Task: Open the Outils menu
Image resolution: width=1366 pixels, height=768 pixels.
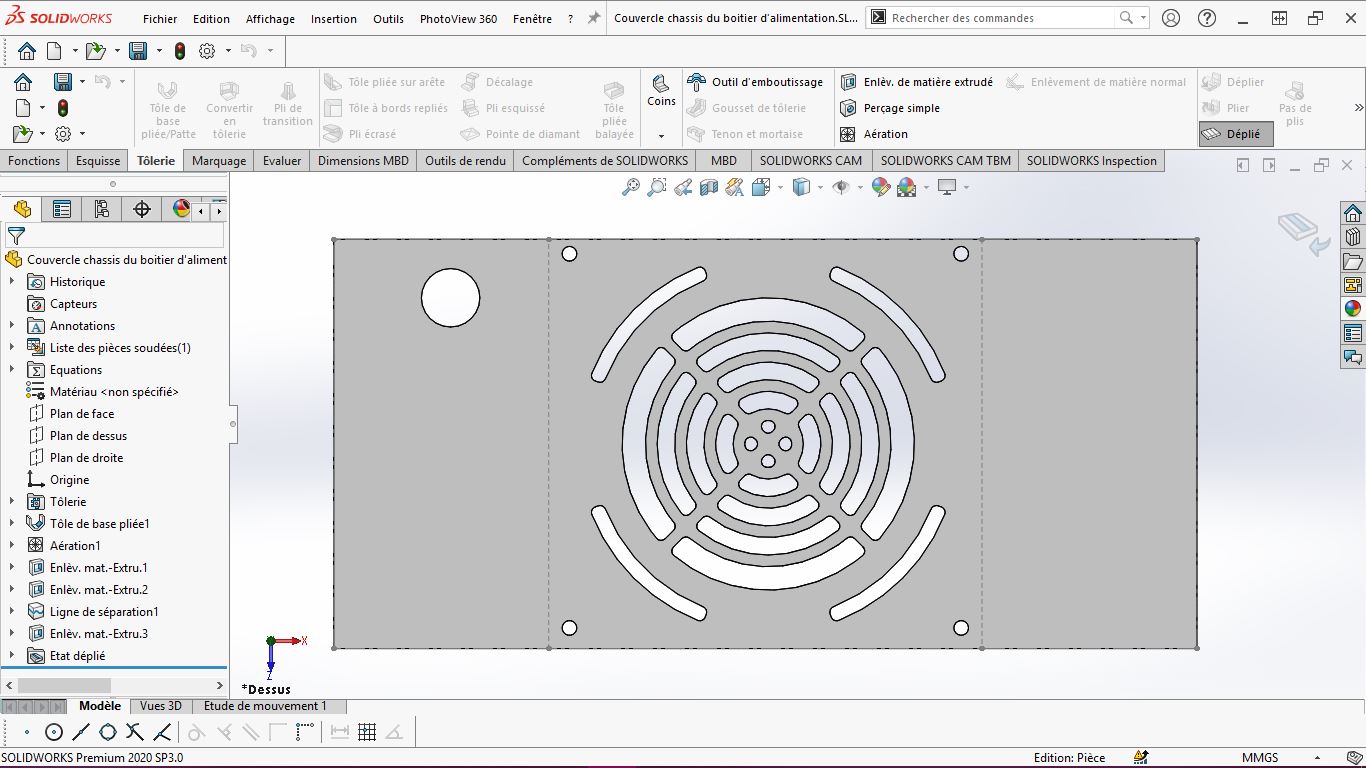Action: click(x=389, y=19)
